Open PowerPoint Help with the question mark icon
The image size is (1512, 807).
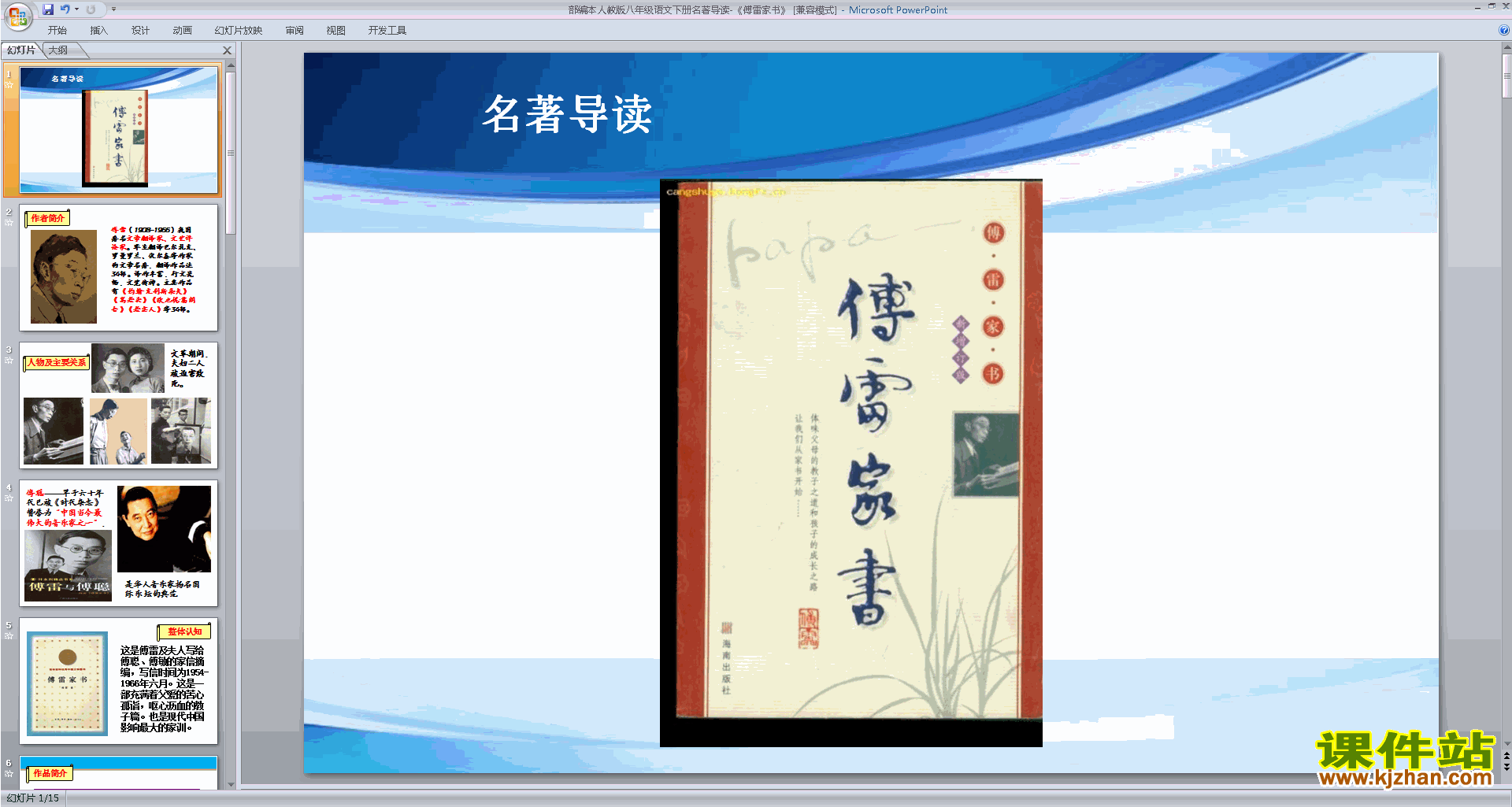(1503, 31)
